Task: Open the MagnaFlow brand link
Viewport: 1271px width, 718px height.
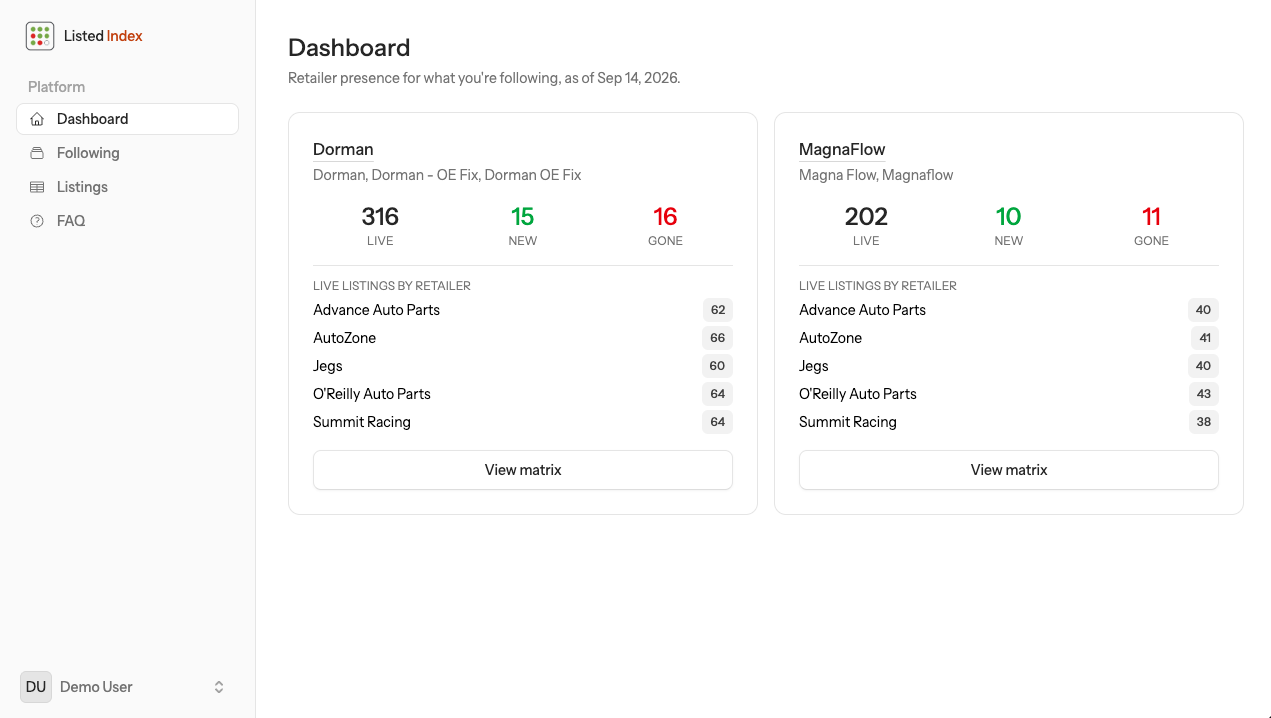Action: [x=842, y=149]
